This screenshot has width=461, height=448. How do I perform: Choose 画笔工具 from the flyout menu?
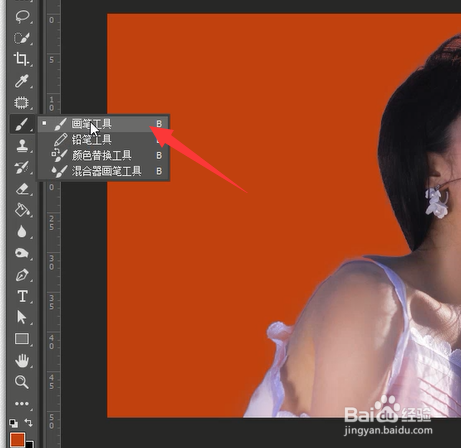103,124
